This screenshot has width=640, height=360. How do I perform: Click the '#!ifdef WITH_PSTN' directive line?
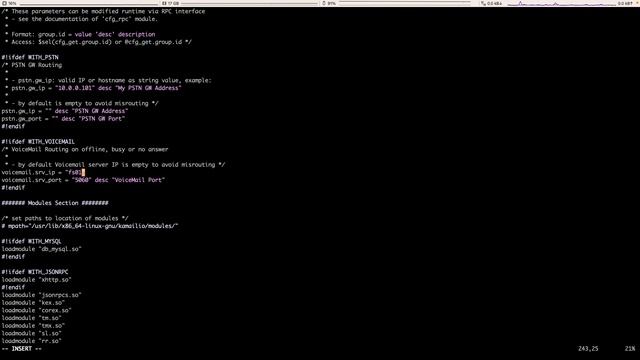coord(30,58)
